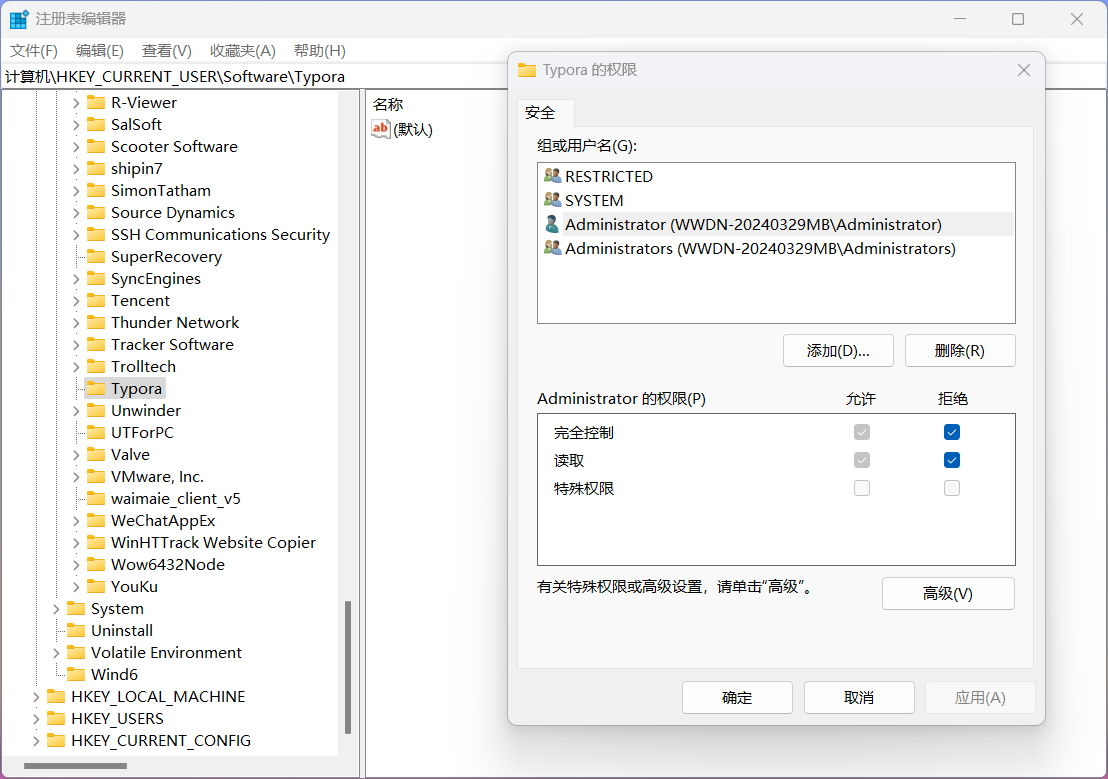Click the WeChatAppEx folder icon
This screenshot has width=1108, height=779.
[x=95, y=521]
